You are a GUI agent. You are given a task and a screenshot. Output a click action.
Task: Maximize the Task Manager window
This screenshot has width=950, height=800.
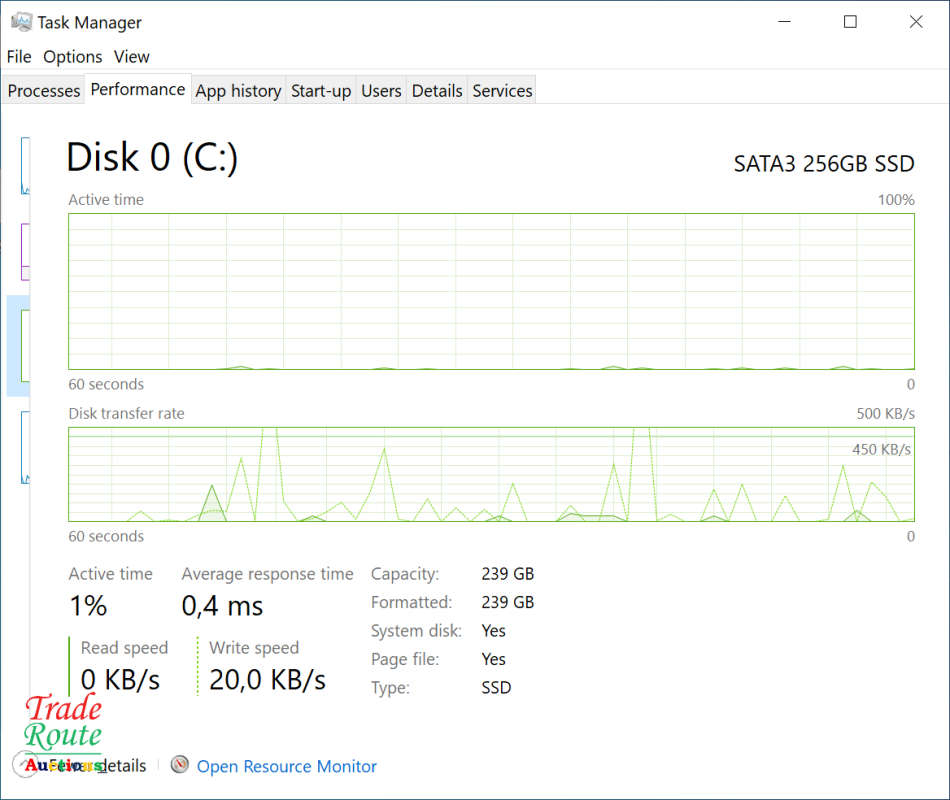pos(850,22)
